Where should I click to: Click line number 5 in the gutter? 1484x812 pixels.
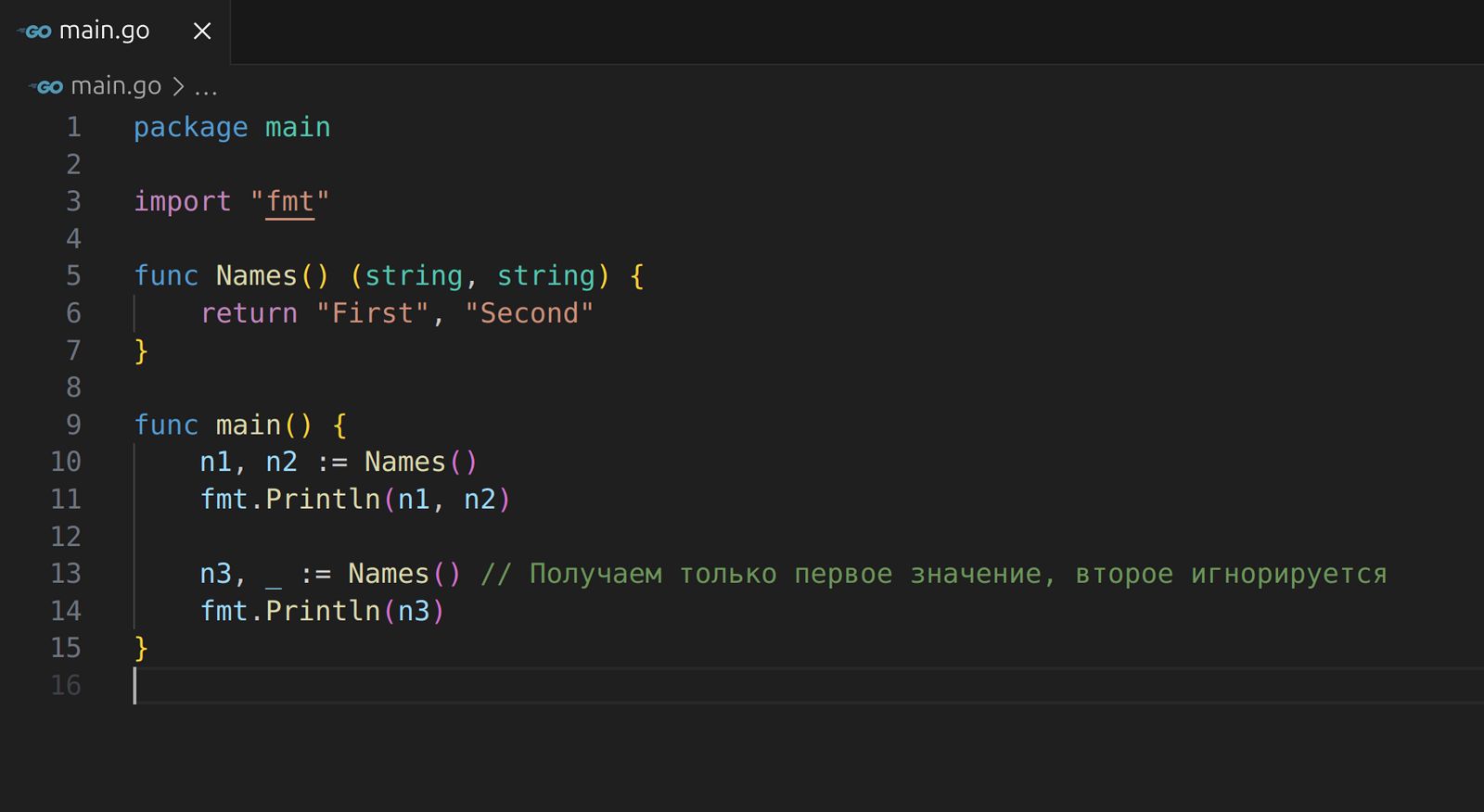(73, 276)
